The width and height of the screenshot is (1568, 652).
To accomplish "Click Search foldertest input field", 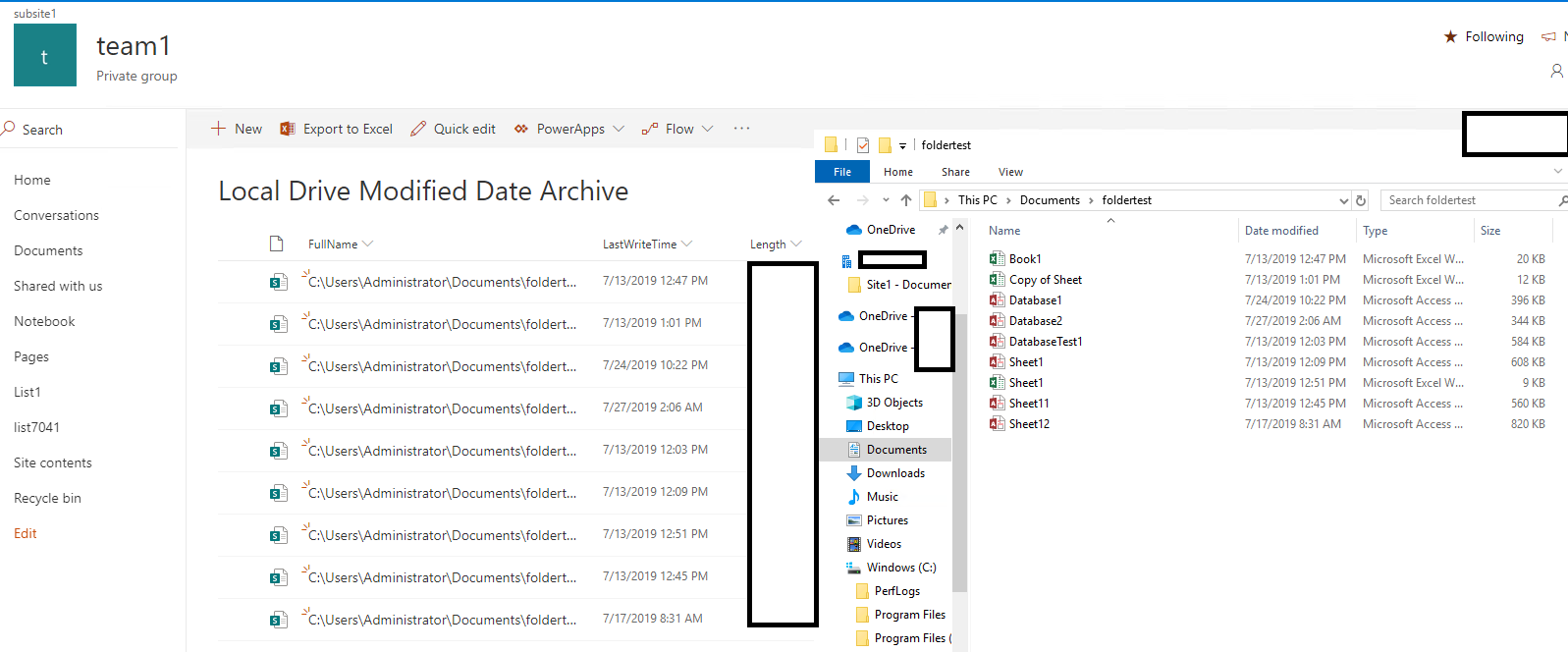I will (x=1473, y=200).
